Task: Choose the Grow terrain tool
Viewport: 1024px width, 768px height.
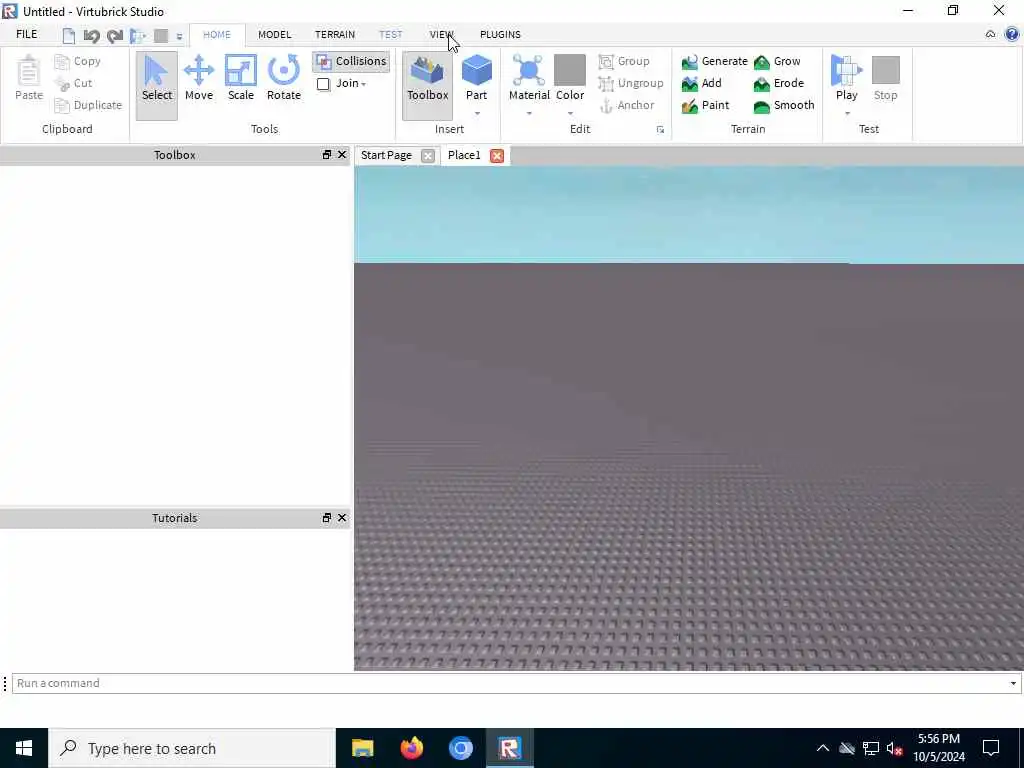Action: [x=777, y=61]
